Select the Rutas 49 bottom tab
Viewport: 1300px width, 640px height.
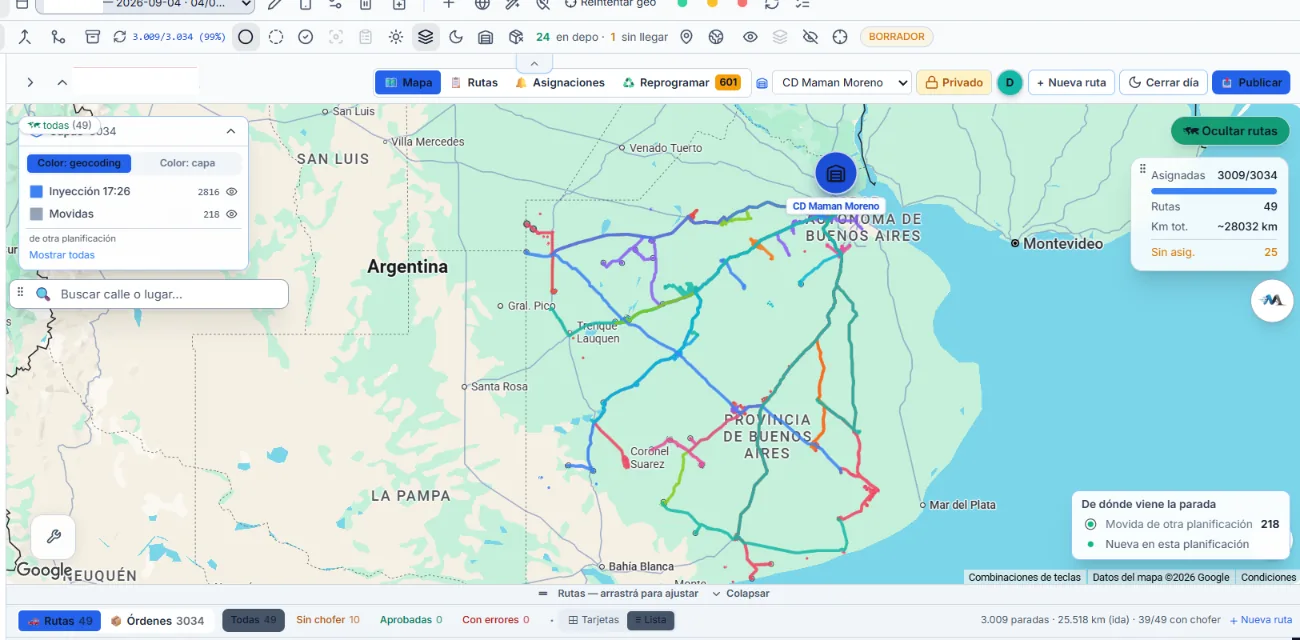click(x=60, y=620)
